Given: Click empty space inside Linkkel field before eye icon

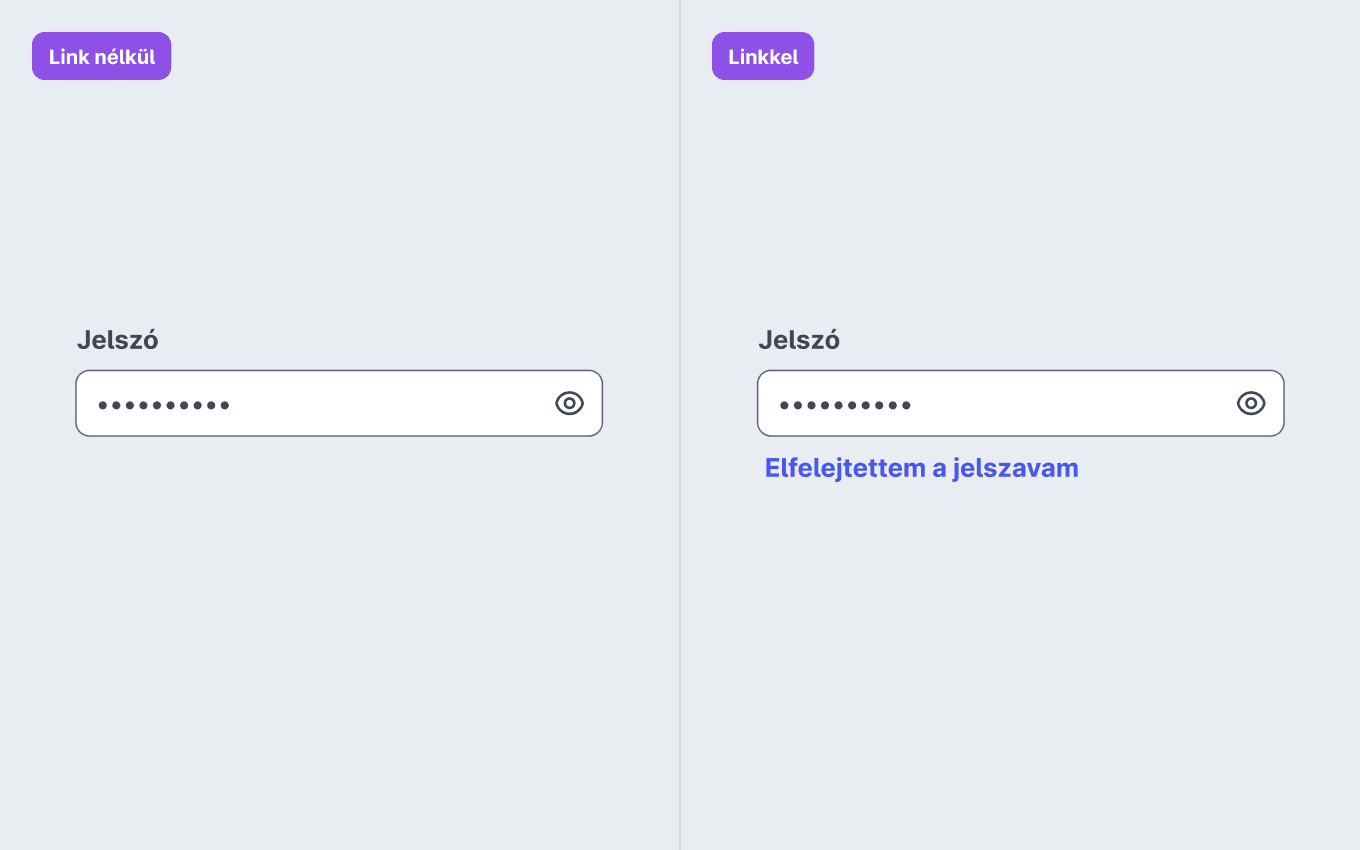Looking at the screenshot, I should [1070, 403].
